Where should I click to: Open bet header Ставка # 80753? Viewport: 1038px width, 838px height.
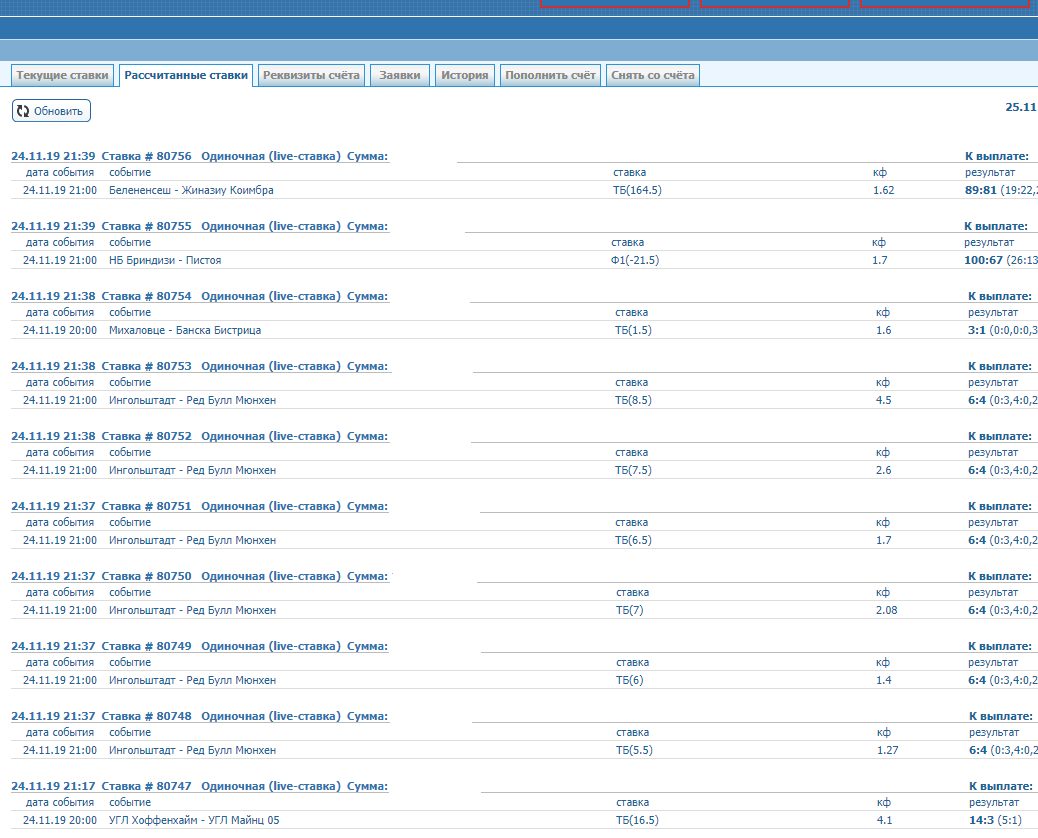pyautogui.click(x=146, y=366)
